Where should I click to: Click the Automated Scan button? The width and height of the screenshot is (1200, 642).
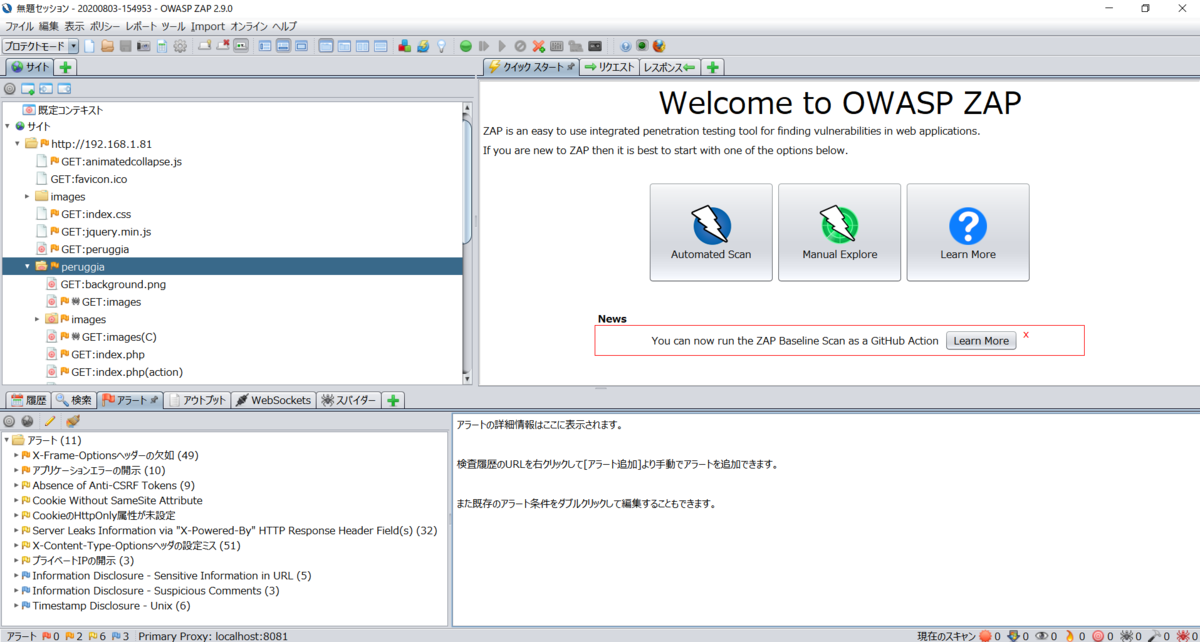tap(711, 232)
